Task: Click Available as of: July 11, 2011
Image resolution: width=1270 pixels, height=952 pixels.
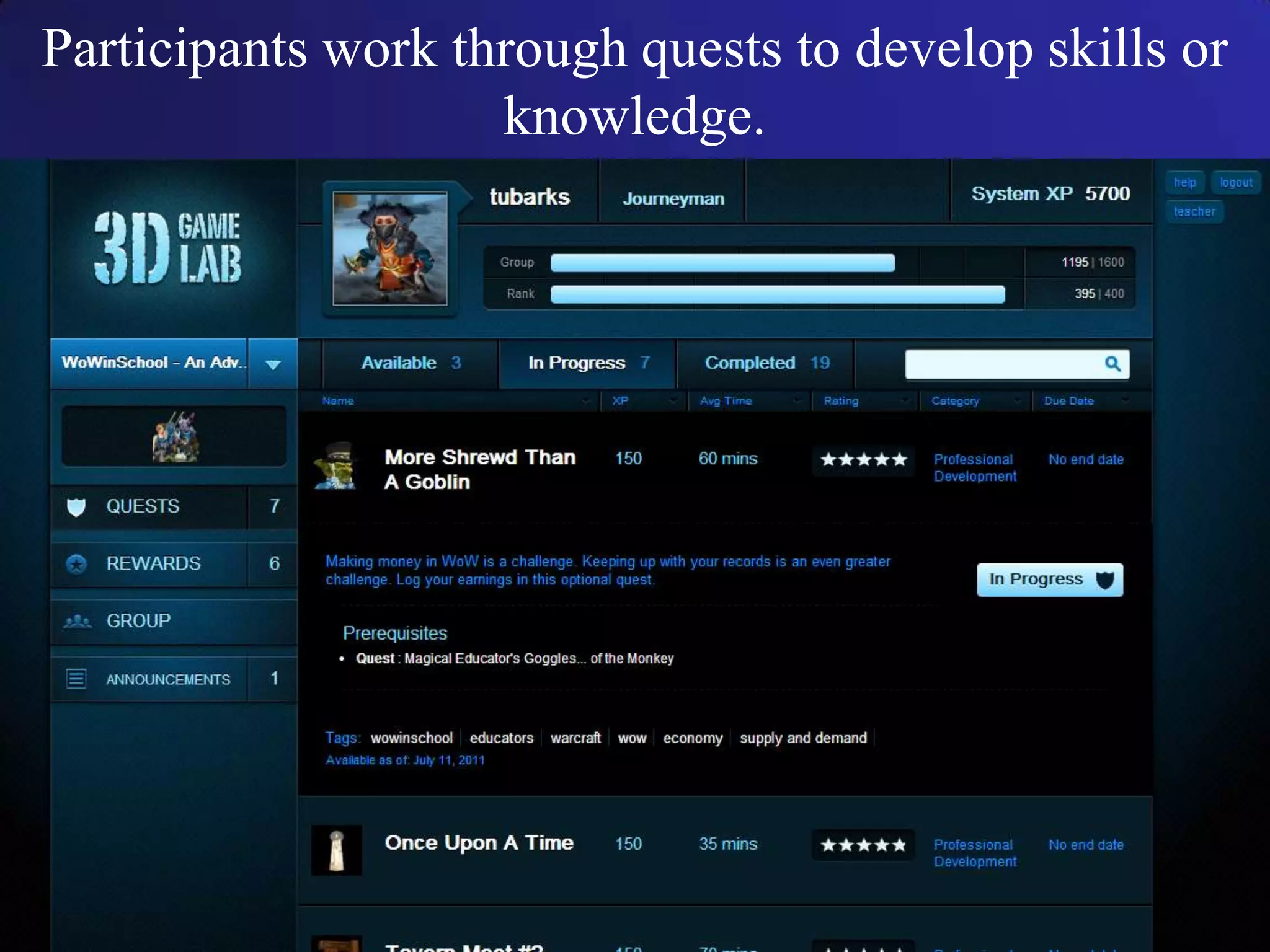Action: coord(405,760)
